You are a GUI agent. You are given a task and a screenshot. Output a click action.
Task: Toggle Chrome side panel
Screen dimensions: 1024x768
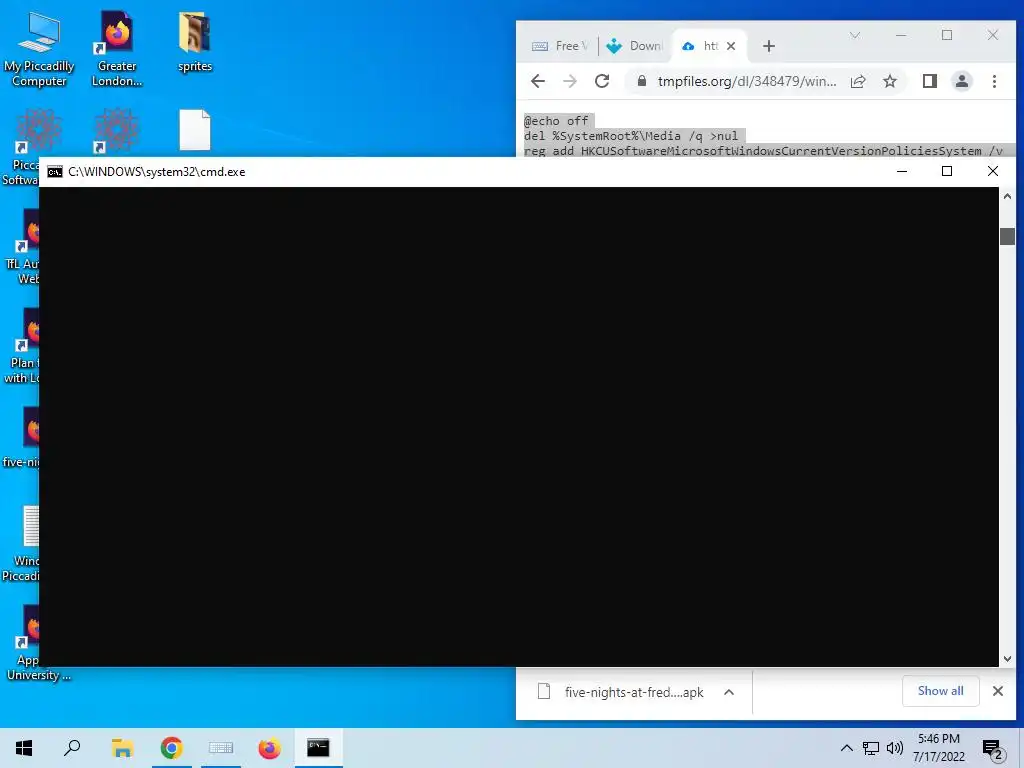tap(930, 81)
